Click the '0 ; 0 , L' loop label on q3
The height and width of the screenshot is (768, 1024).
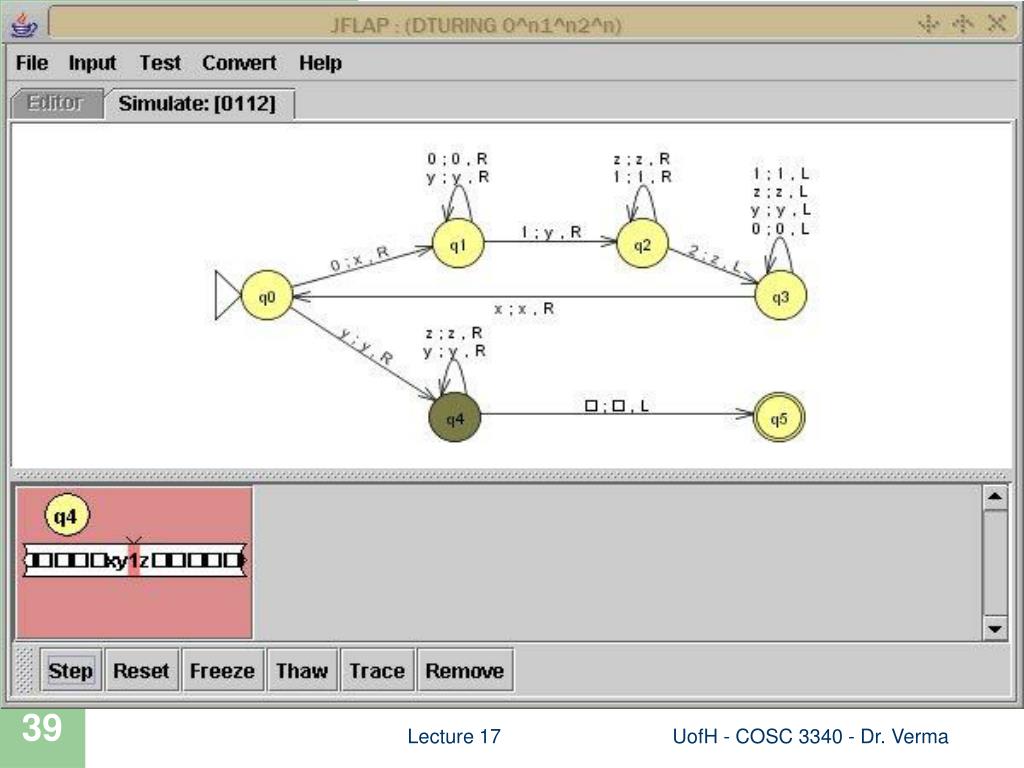click(780, 229)
